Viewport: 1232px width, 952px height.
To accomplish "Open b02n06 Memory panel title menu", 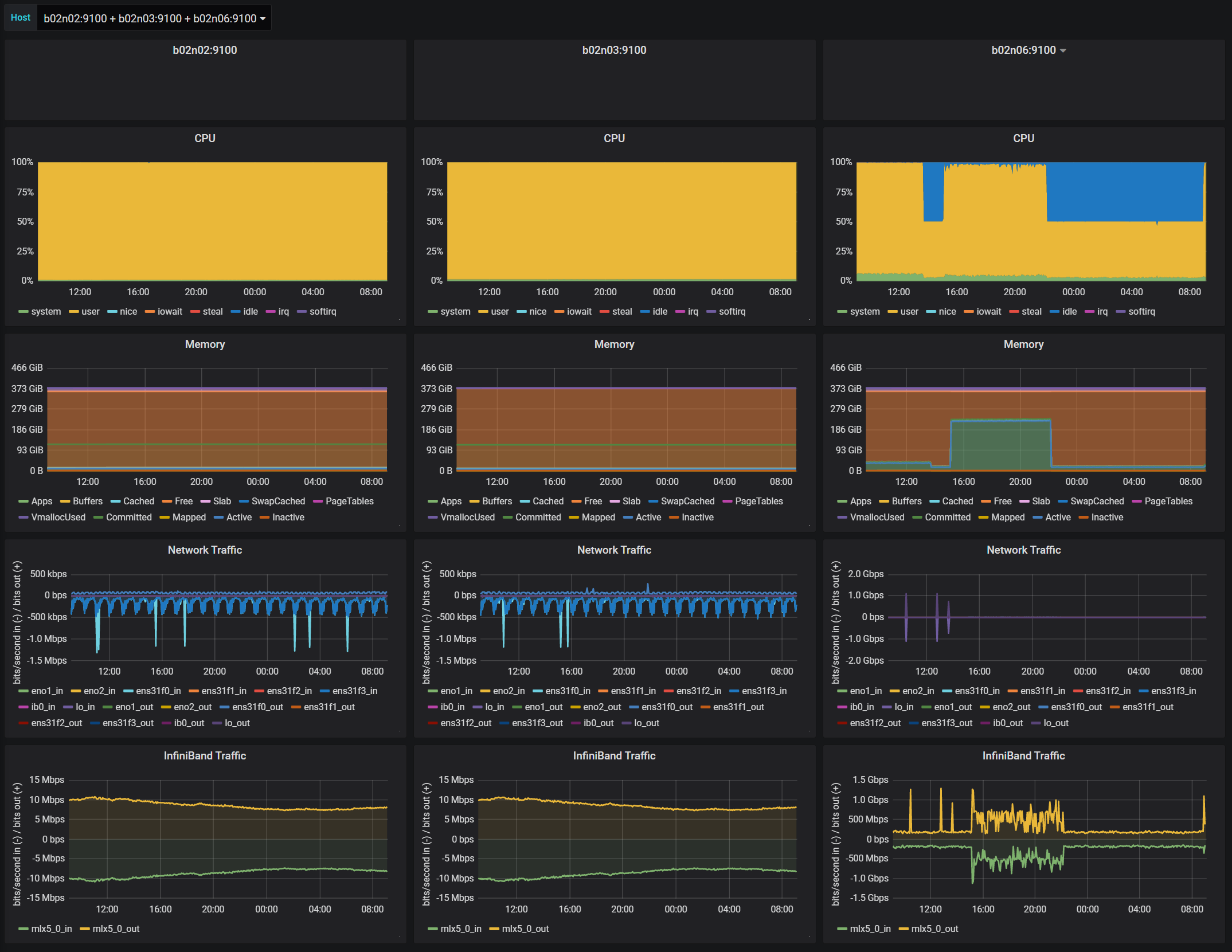I will coord(1023,344).
